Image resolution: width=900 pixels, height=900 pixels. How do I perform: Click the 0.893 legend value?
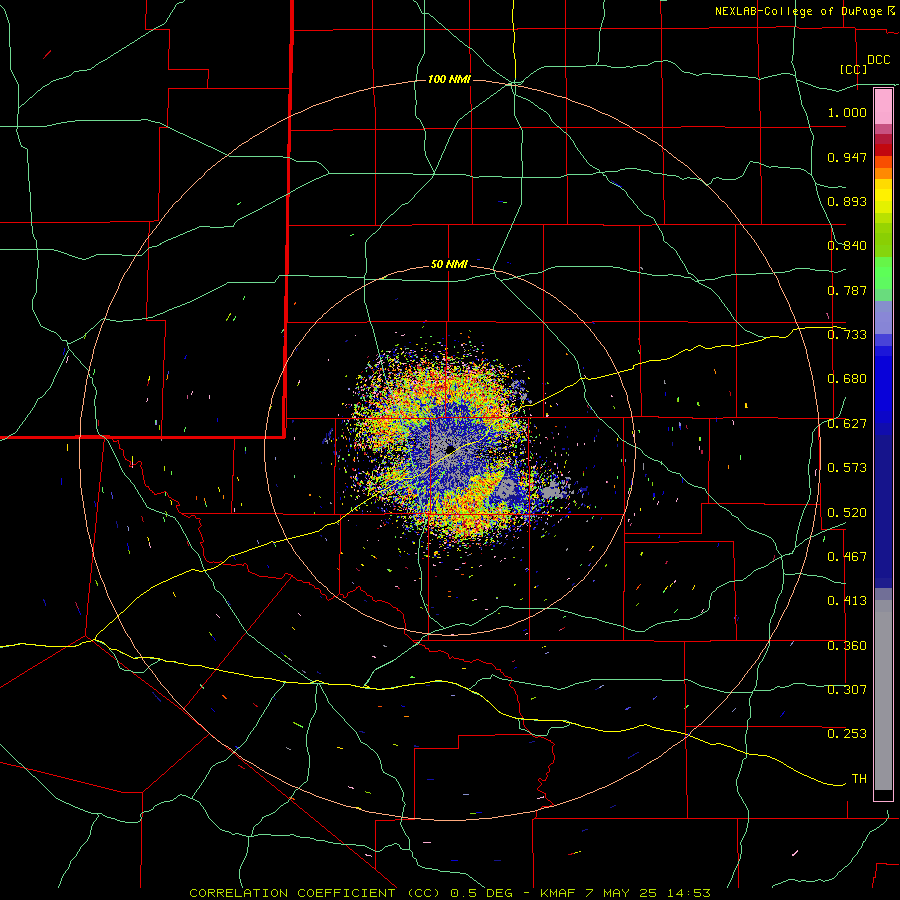click(847, 201)
